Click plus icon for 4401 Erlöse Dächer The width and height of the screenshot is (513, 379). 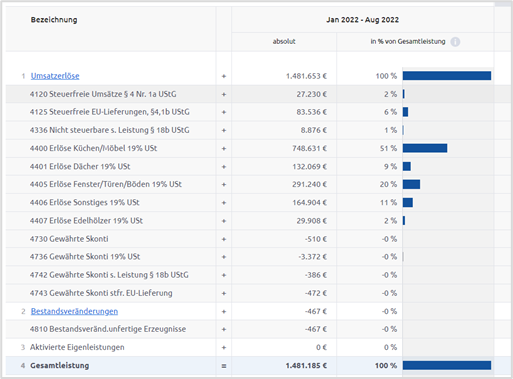(x=224, y=167)
